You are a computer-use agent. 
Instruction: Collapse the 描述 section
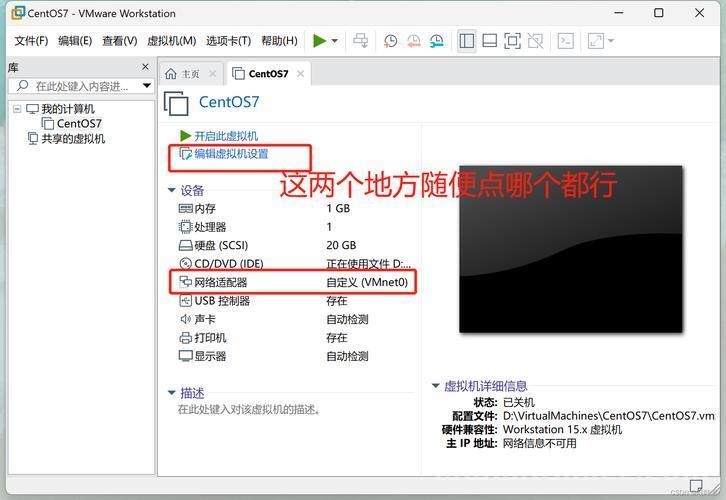172,393
